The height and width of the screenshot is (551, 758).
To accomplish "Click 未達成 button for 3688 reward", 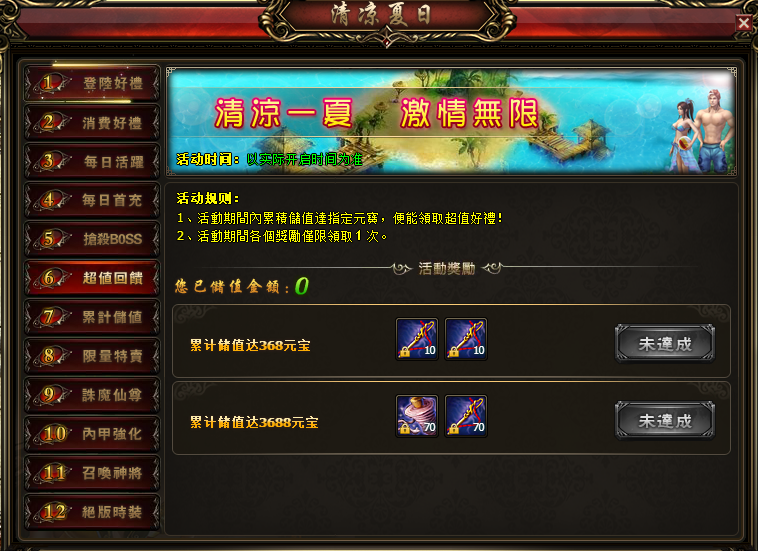I will [665, 420].
